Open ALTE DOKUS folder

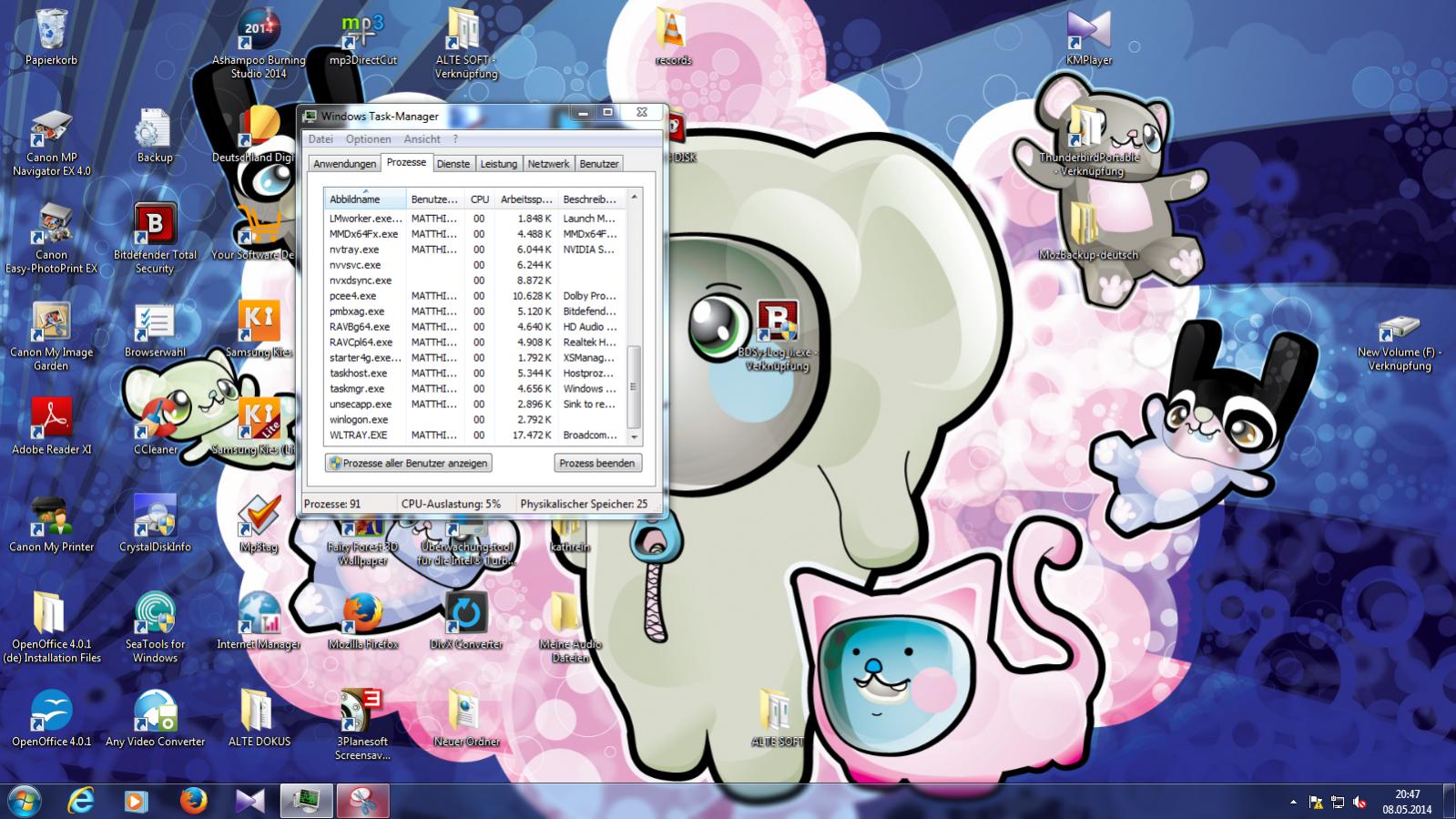tap(259, 718)
